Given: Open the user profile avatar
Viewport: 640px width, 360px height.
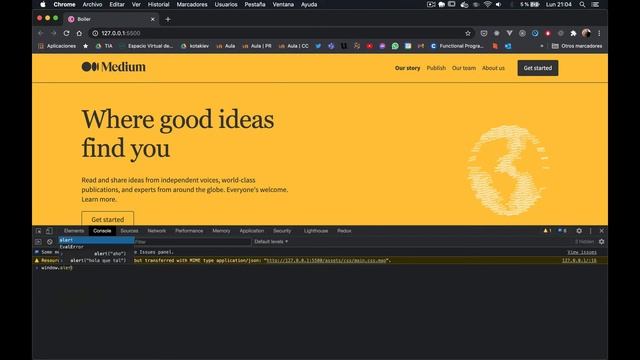Looking at the screenshot, I should tap(586, 33).
